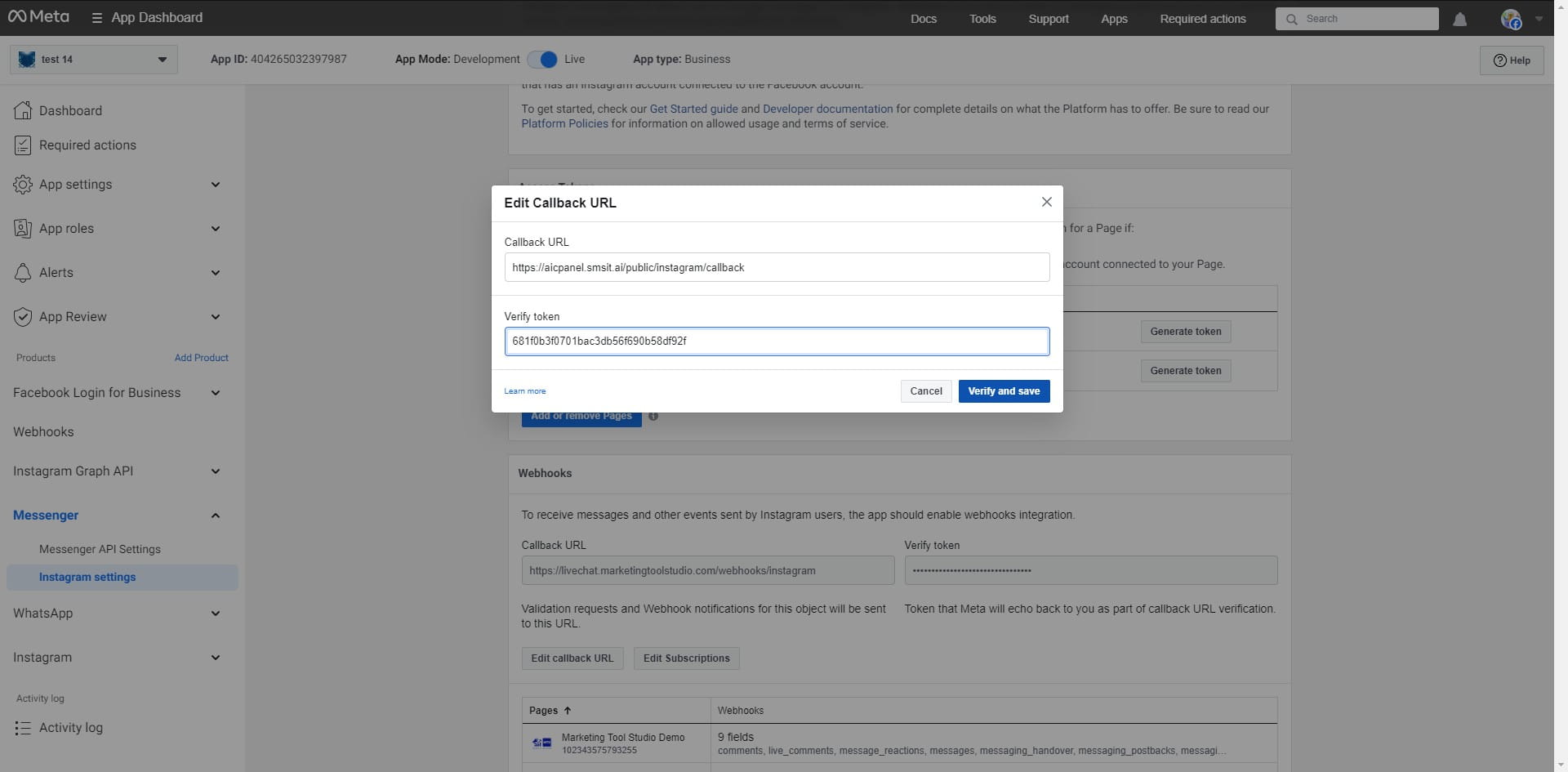1568x772 pixels.
Task: Click the App Review shield icon
Action: [x=23, y=317]
